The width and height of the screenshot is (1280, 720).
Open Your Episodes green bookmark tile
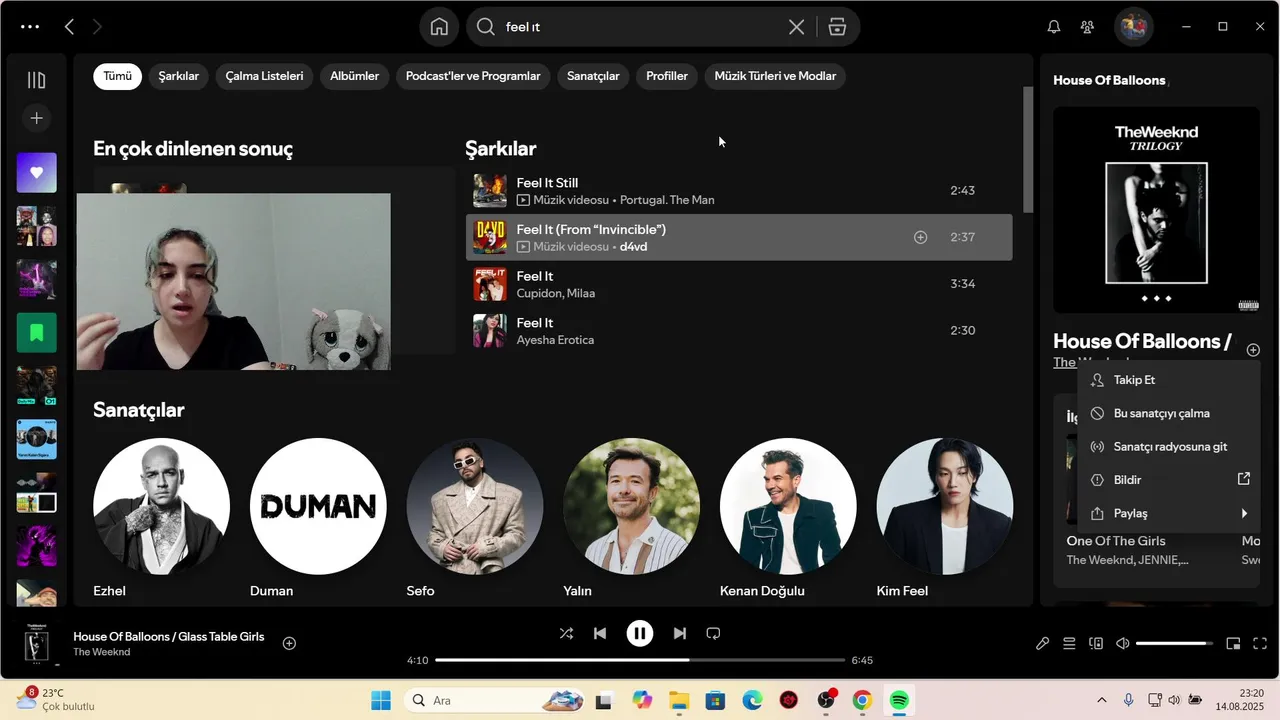pyautogui.click(x=36, y=333)
